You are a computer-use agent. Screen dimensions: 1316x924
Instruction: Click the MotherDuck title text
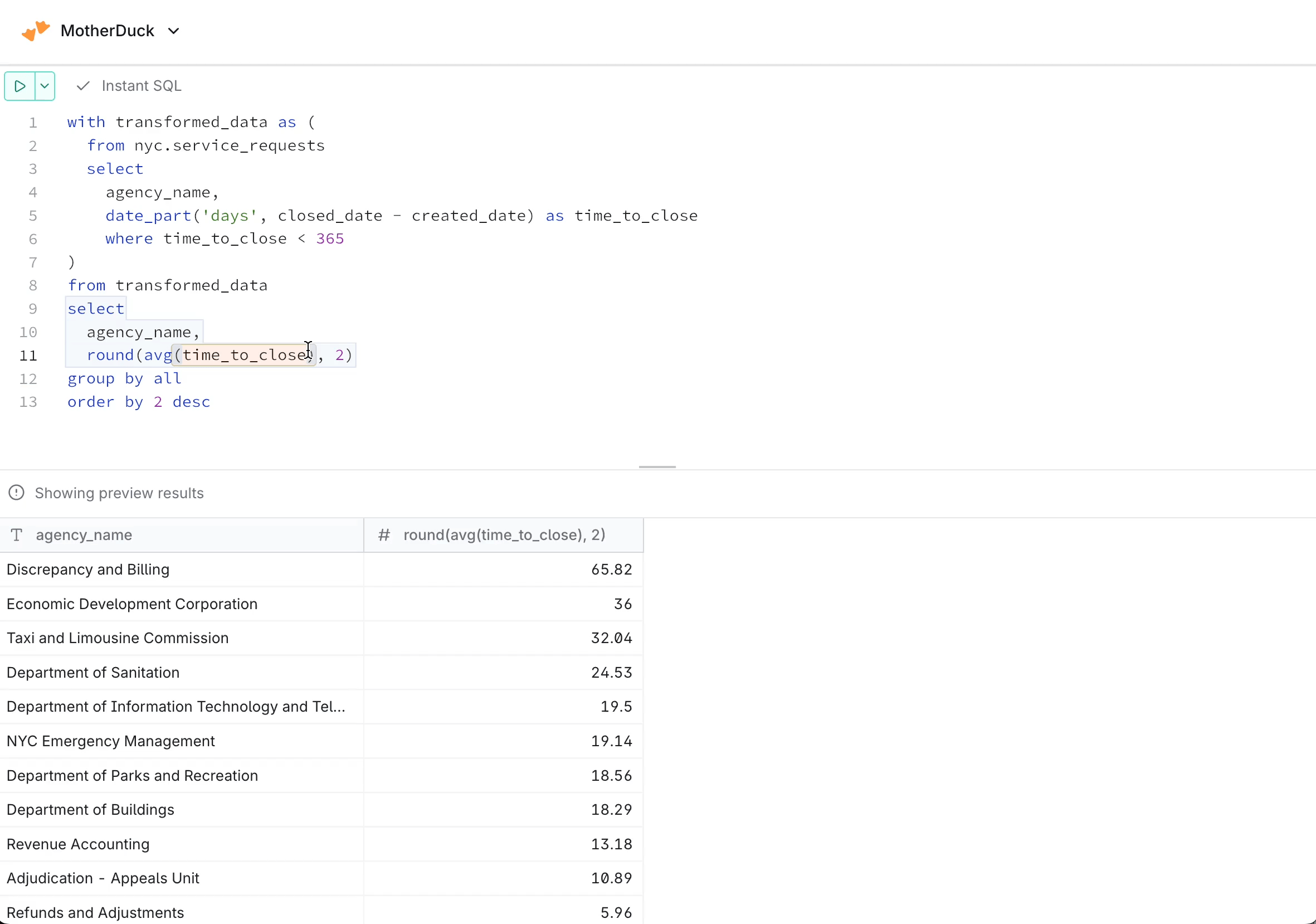point(107,31)
